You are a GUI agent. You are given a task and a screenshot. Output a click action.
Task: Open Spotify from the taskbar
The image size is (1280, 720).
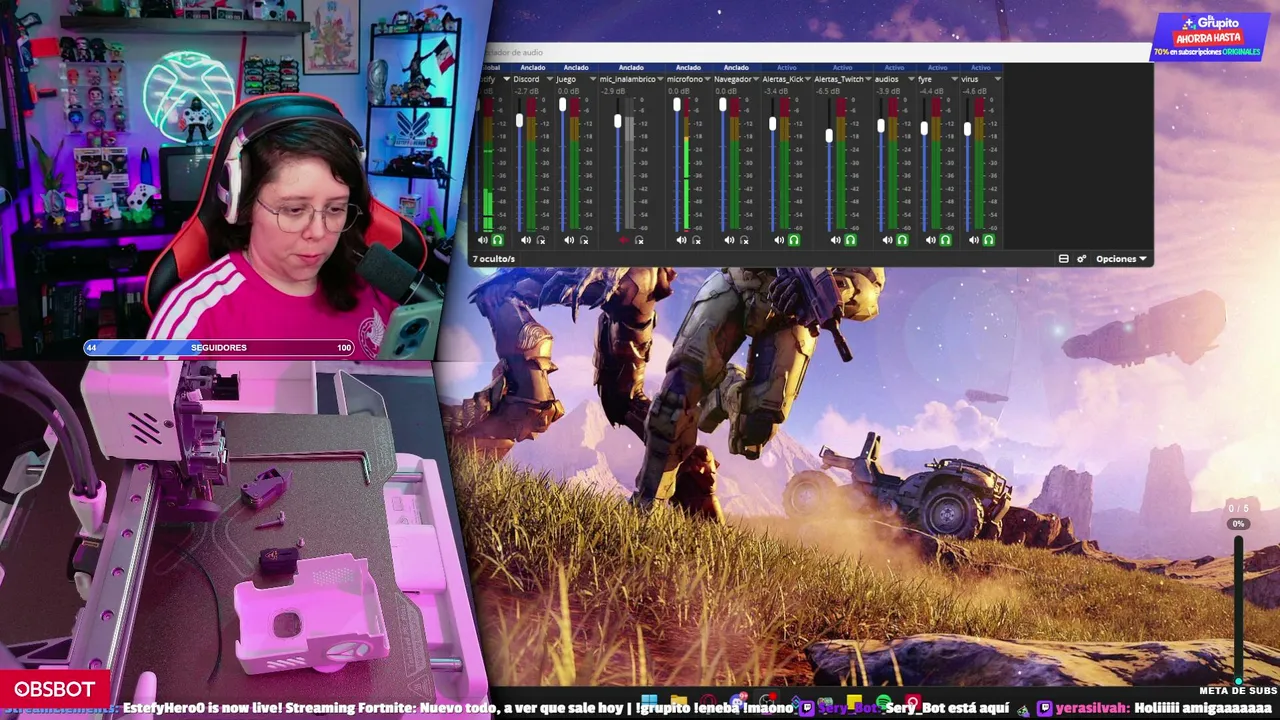tap(883, 703)
